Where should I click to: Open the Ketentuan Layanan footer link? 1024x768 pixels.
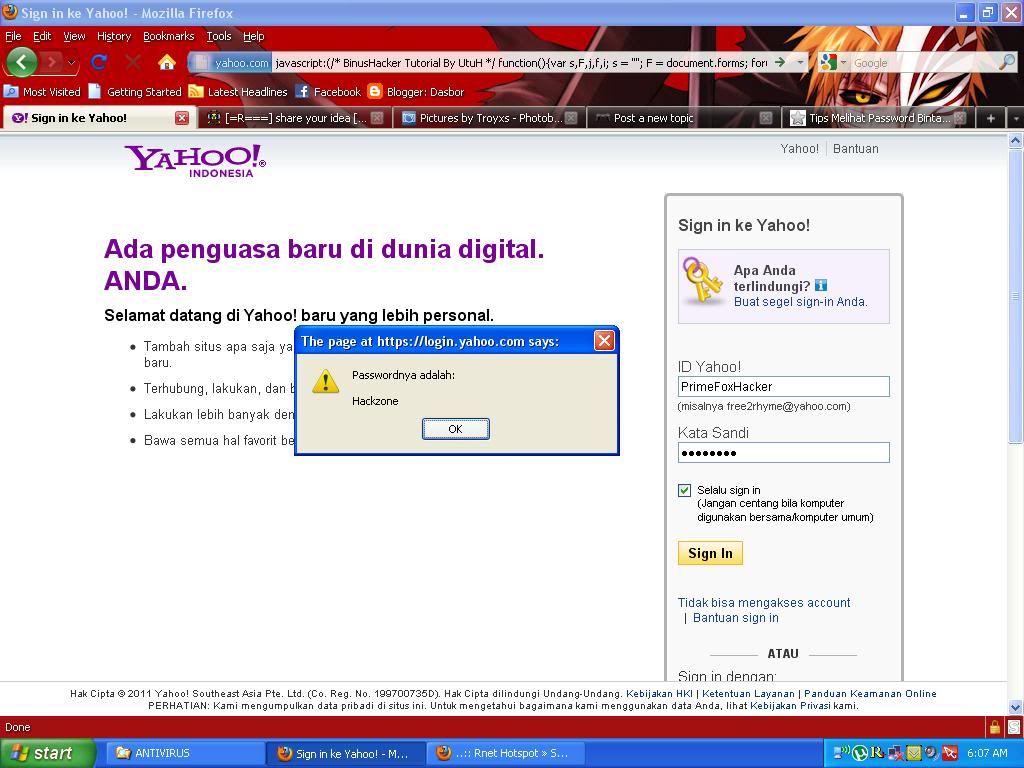click(x=748, y=694)
